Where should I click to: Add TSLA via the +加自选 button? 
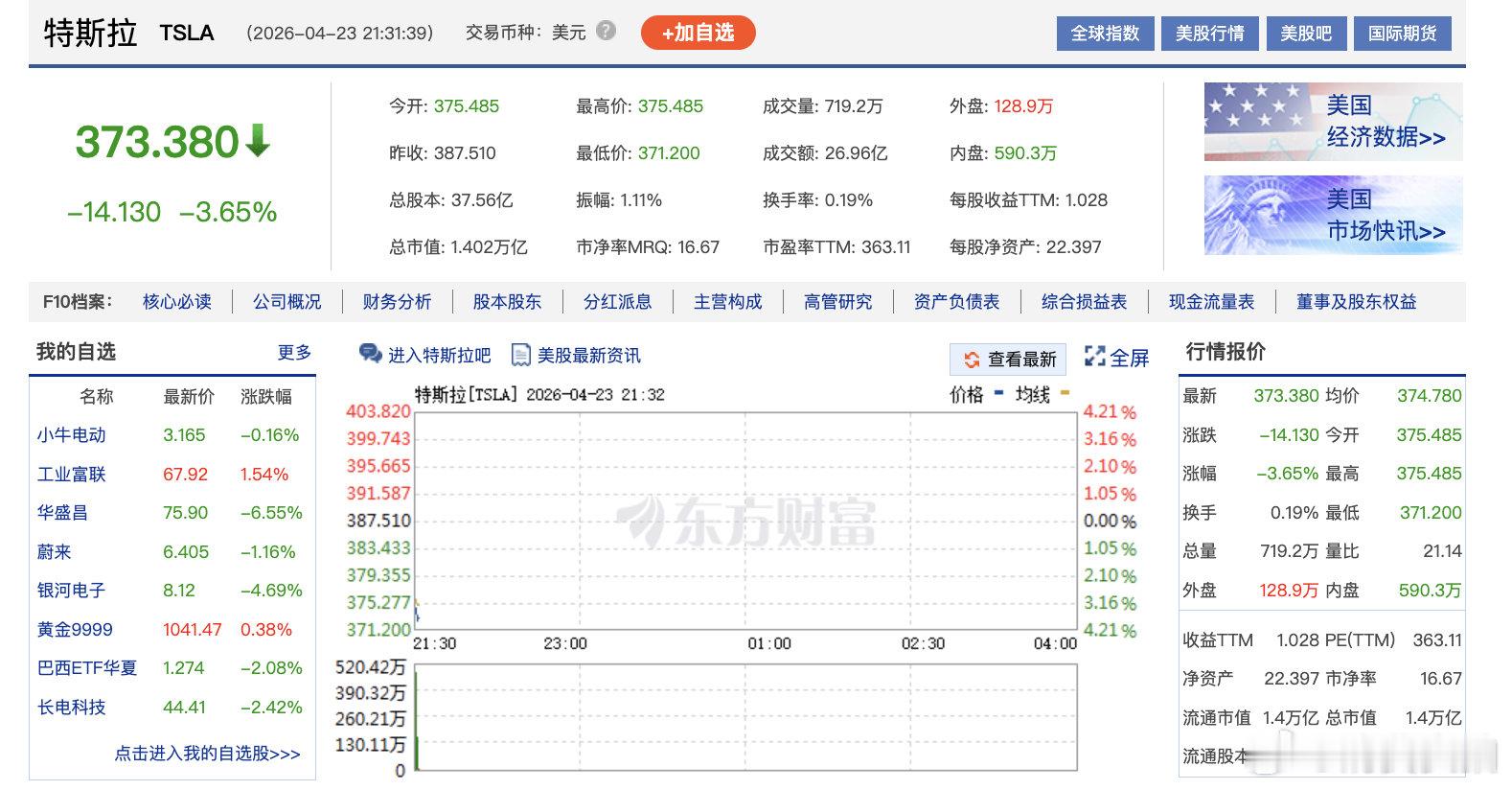(x=699, y=33)
